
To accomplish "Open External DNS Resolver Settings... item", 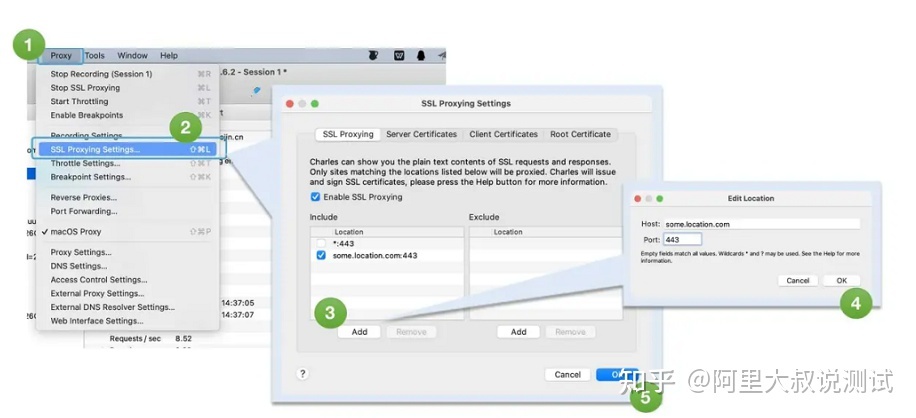I will click(x=127, y=307).
